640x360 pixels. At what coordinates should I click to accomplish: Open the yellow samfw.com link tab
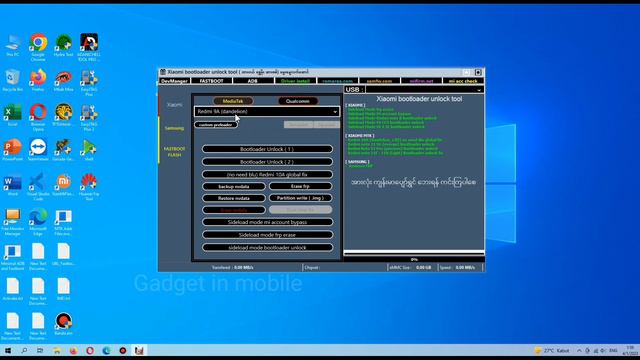[379, 81]
